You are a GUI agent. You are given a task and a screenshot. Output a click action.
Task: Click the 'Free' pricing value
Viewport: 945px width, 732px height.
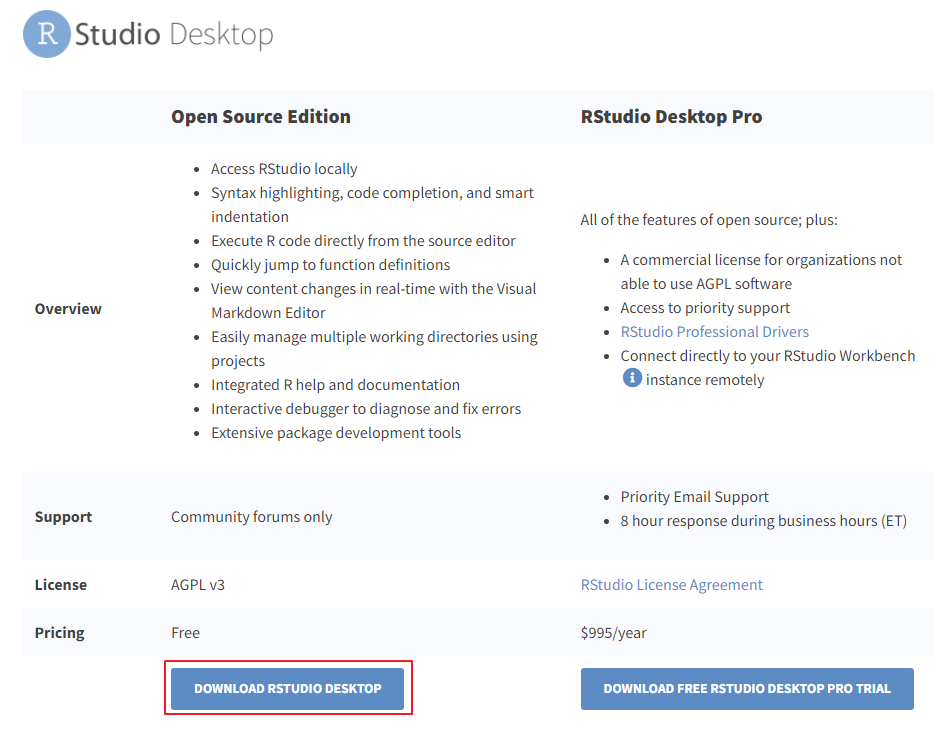pyautogui.click(x=185, y=633)
